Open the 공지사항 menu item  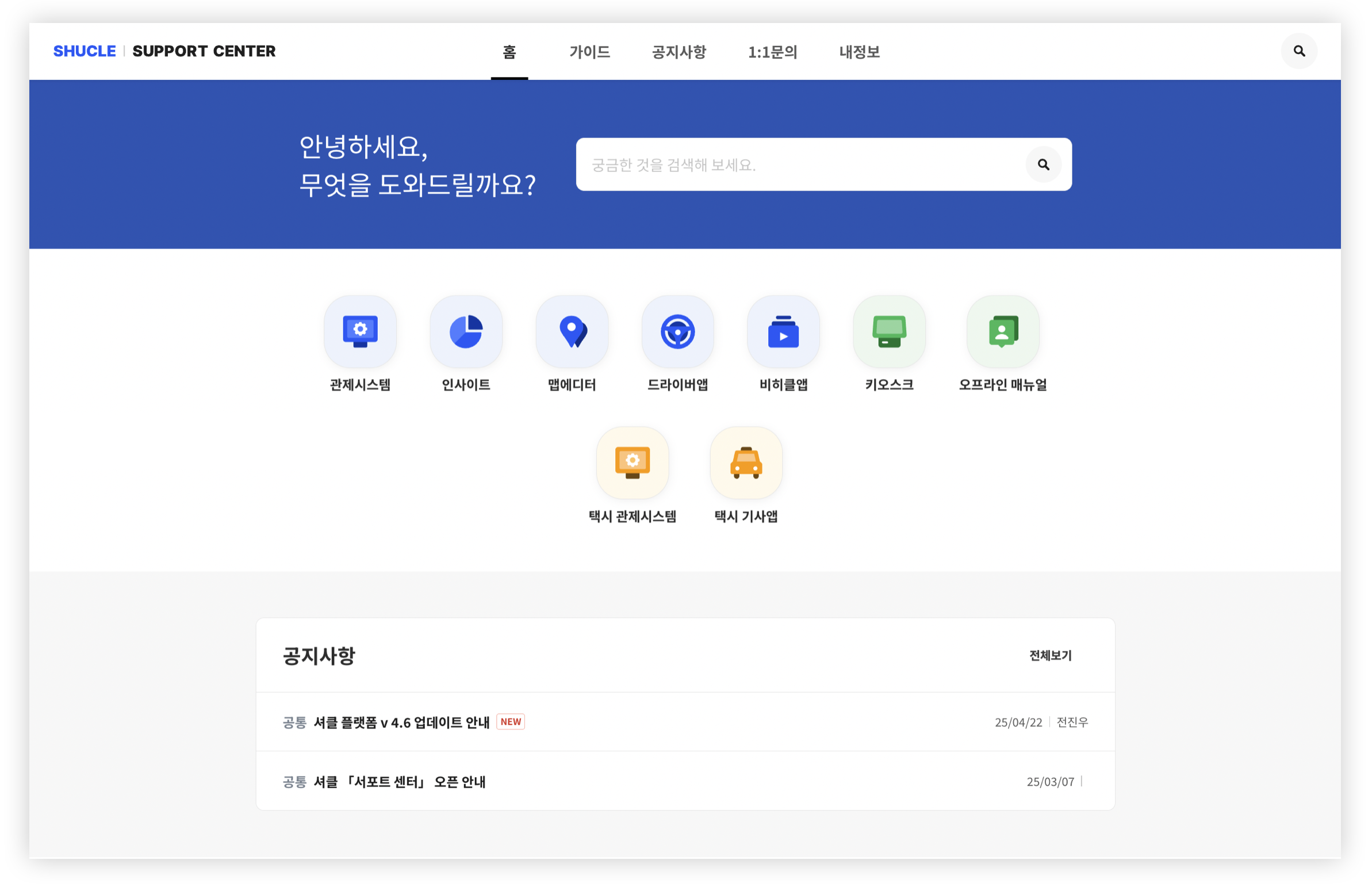point(679,52)
